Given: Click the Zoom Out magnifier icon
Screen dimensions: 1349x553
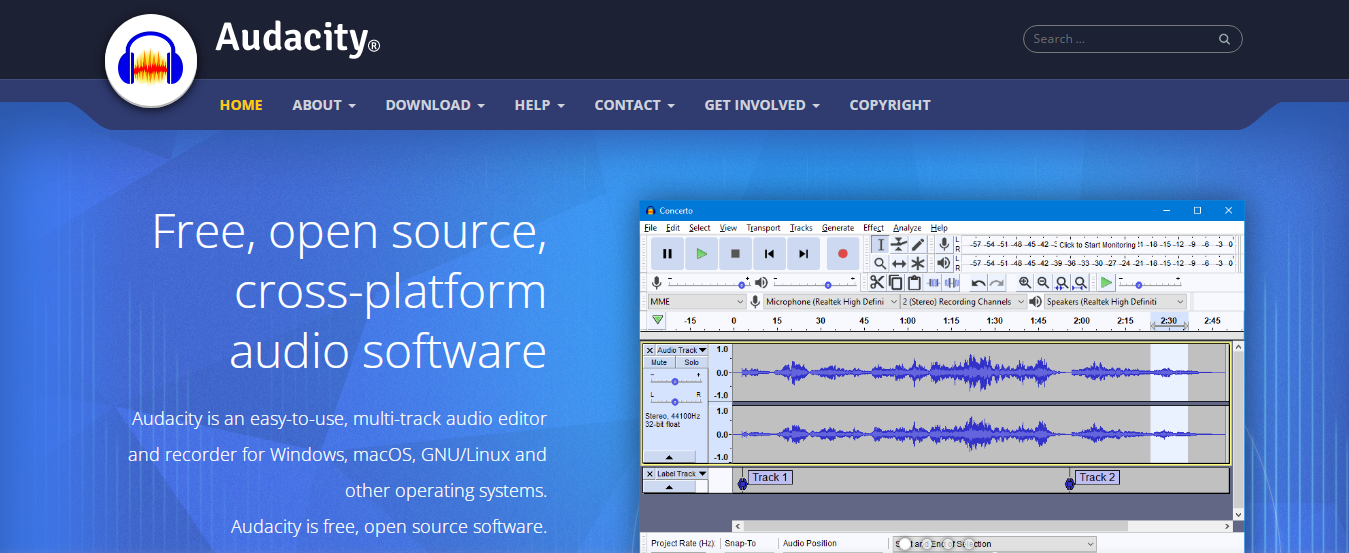Looking at the screenshot, I should [1043, 283].
